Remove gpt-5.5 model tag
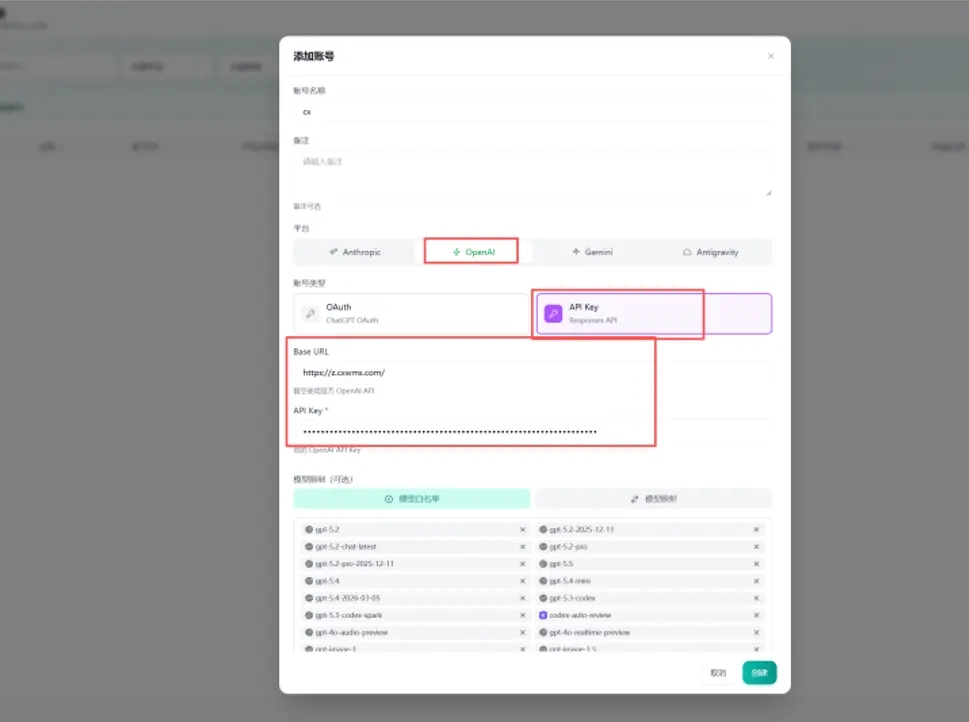The width and height of the screenshot is (969, 722). (x=756, y=564)
